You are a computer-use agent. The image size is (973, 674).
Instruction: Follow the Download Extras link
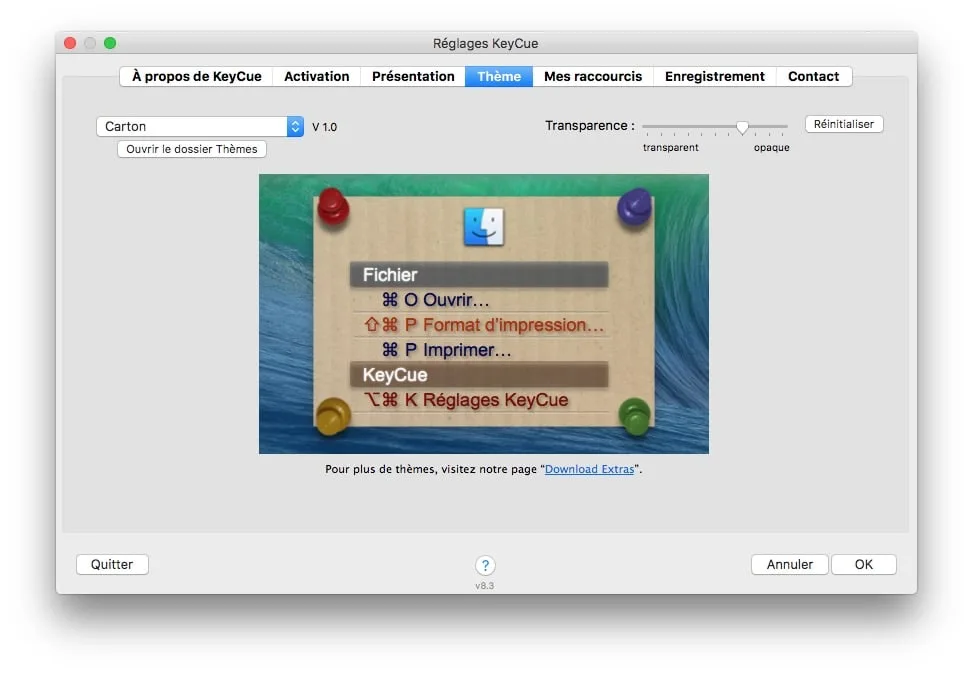click(590, 469)
